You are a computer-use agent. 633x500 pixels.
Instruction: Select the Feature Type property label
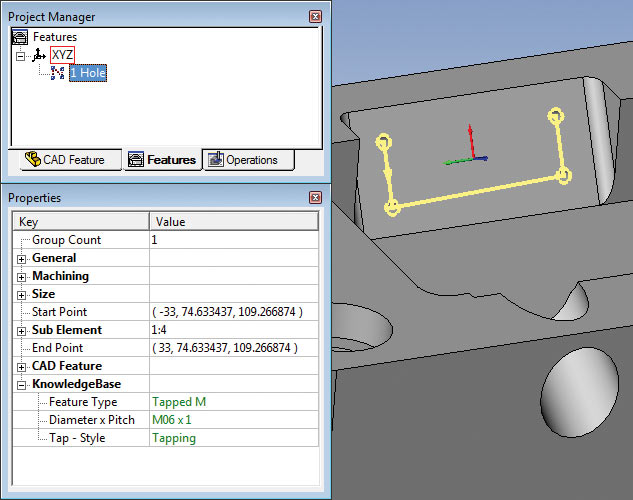83,402
